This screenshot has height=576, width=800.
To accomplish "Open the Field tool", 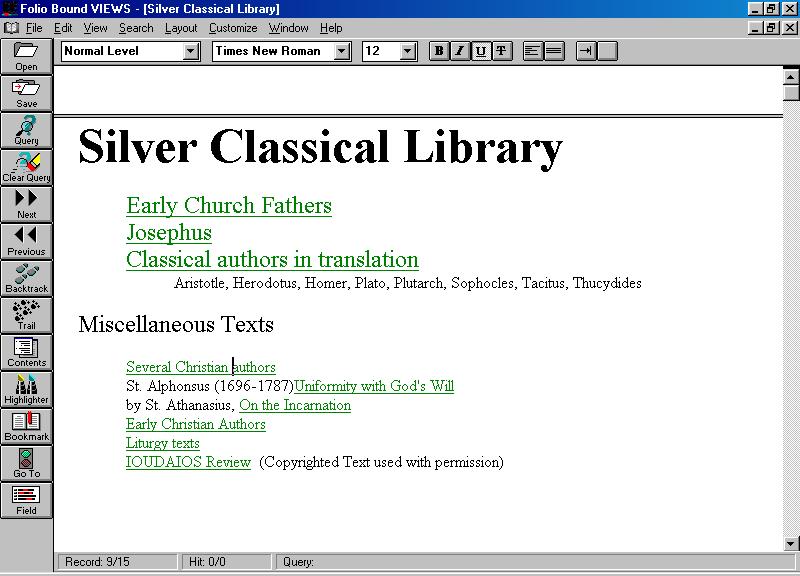I will pyautogui.click(x=27, y=501).
